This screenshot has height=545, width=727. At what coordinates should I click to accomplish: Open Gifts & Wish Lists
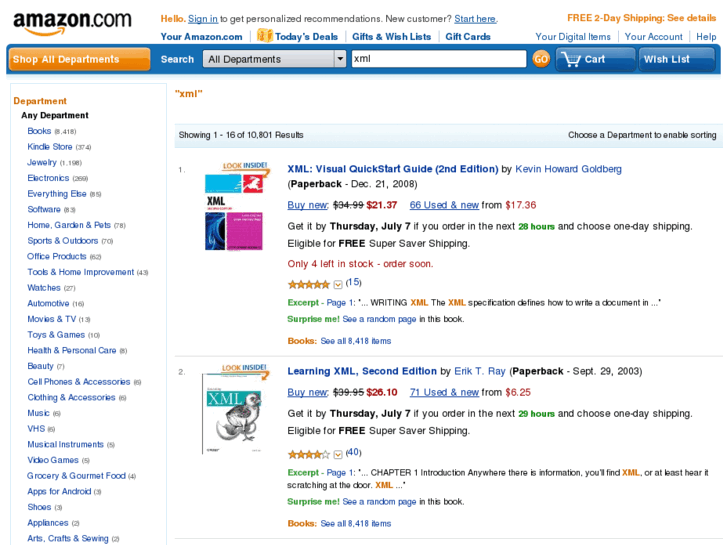(x=391, y=37)
